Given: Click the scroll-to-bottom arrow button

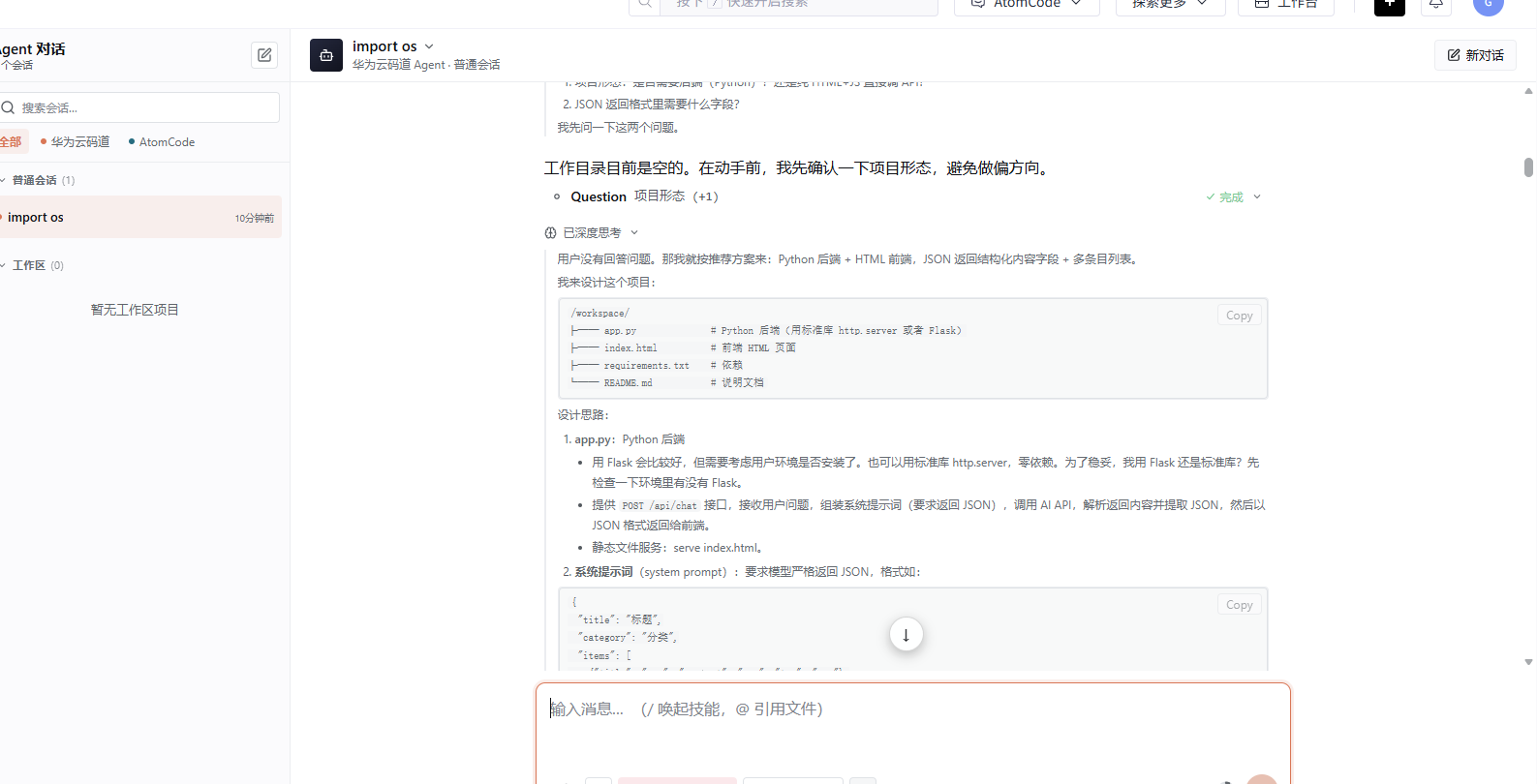Looking at the screenshot, I should (x=907, y=635).
